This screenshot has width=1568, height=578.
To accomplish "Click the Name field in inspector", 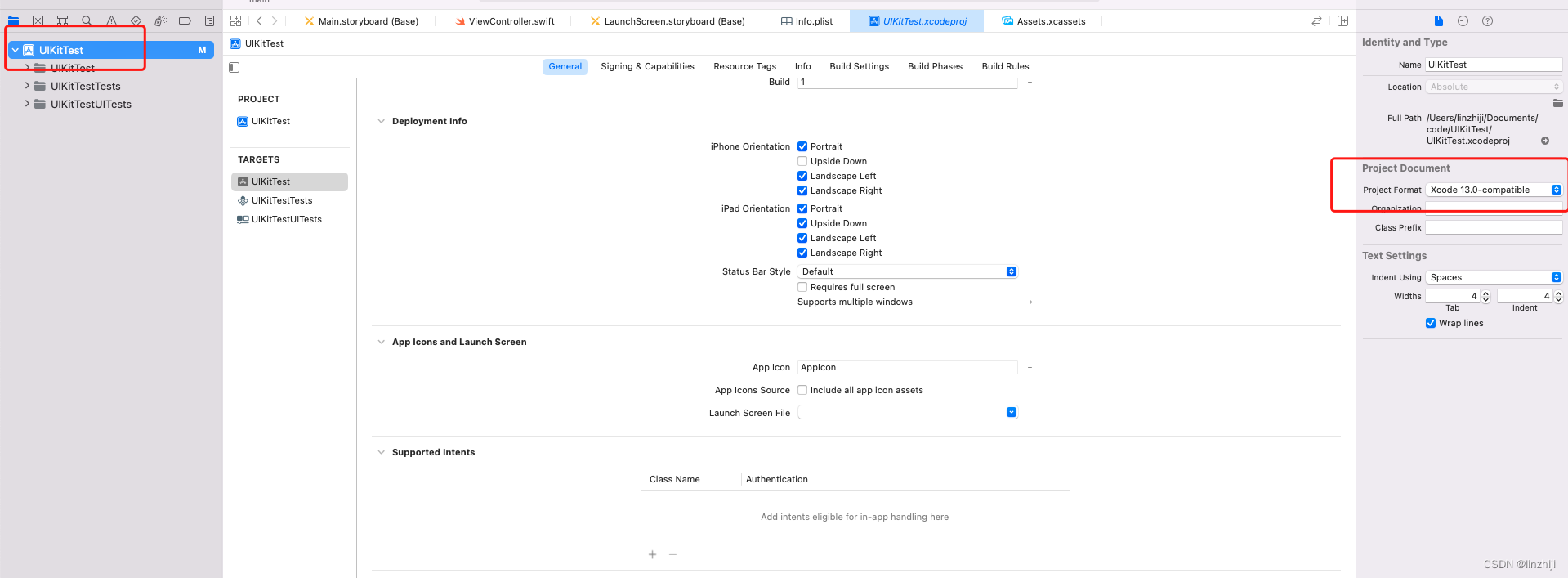I will [x=1494, y=65].
